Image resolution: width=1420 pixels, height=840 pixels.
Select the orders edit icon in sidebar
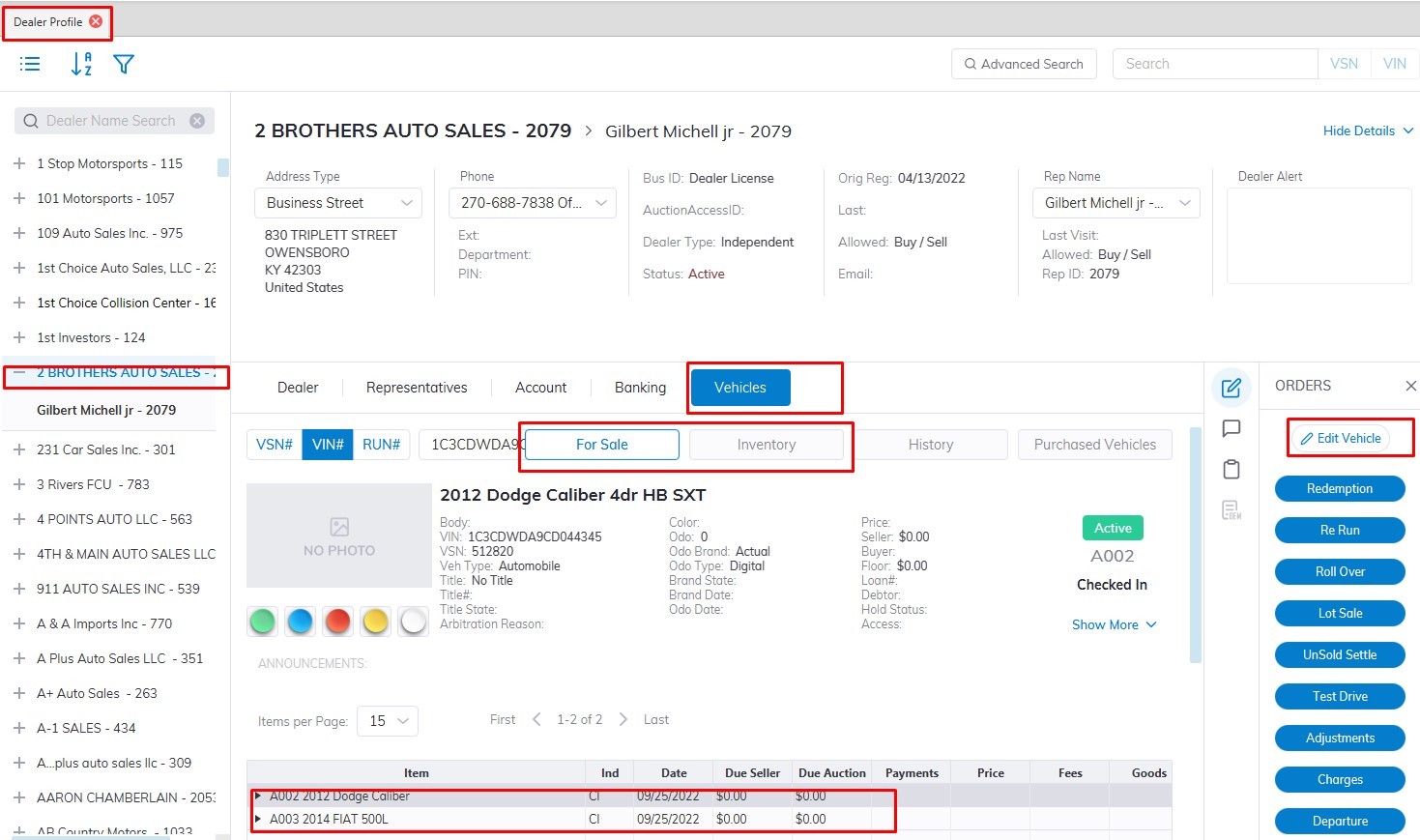tap(1232, 388)
